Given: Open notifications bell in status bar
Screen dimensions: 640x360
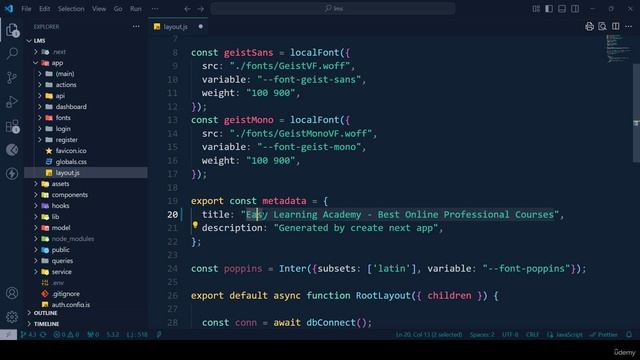Looking at the screenshot, I should 629,334.
